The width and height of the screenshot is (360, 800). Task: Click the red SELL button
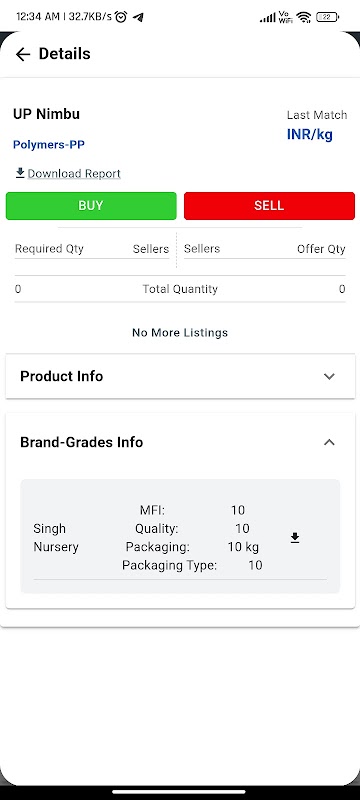pos(269,206)
